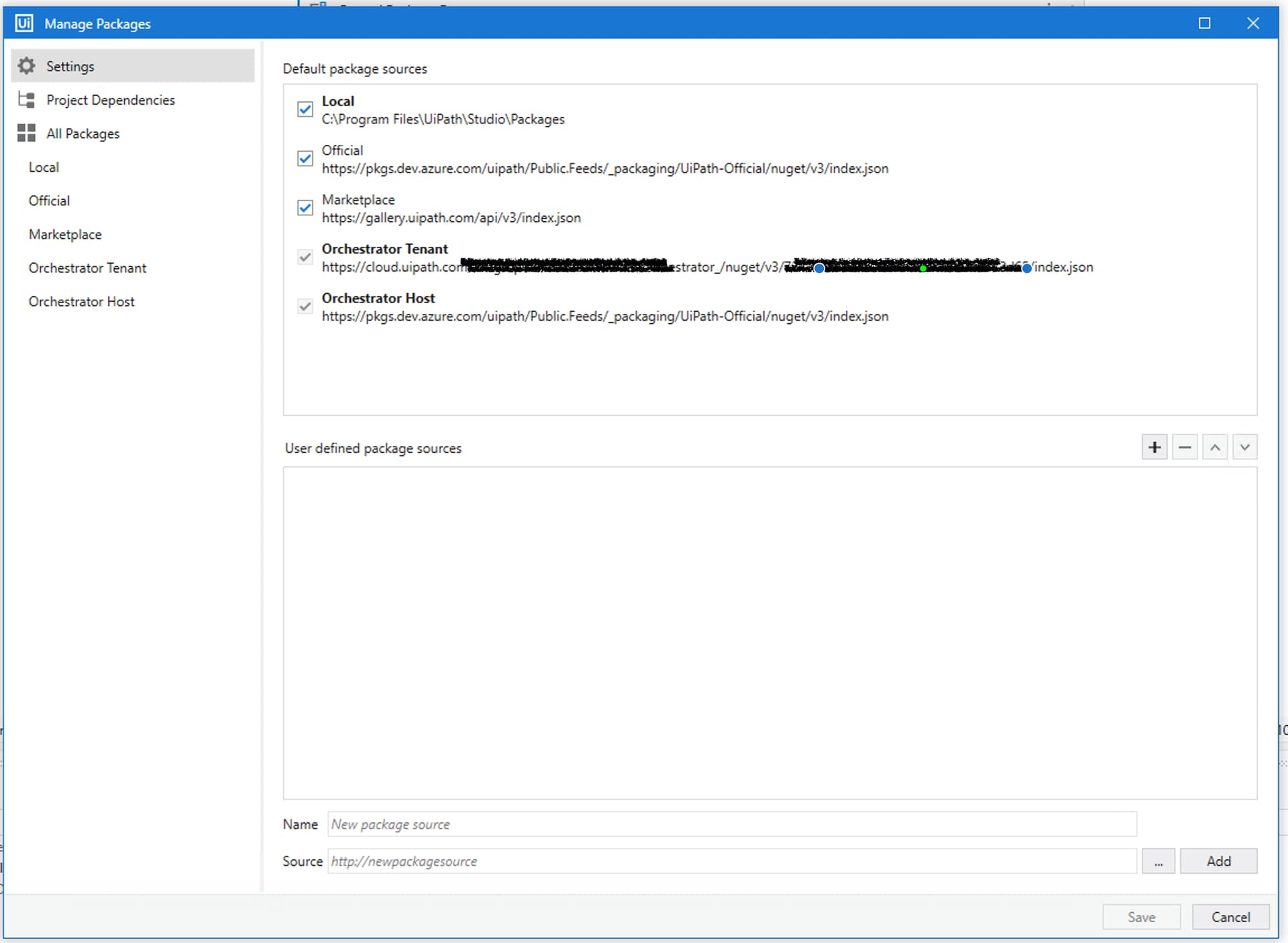Disable the Marketplace source checkbox
The image size is (1288, 943).
[x=305, y=208]
